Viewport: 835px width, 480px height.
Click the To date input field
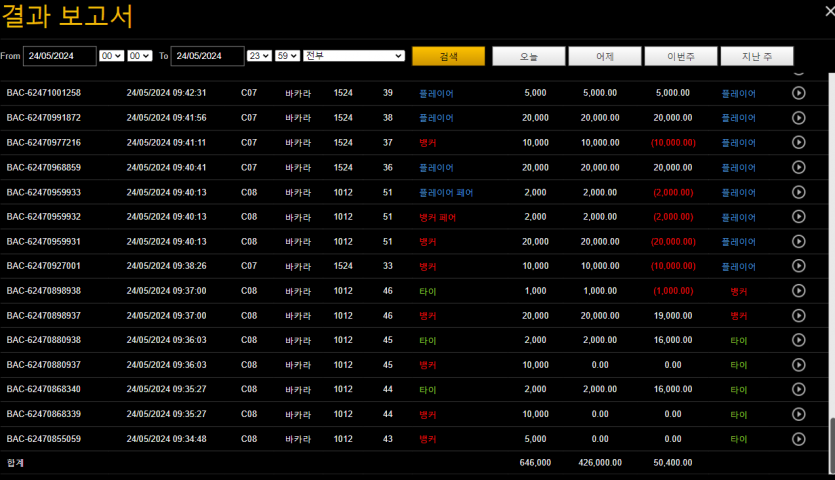point(208,56)
